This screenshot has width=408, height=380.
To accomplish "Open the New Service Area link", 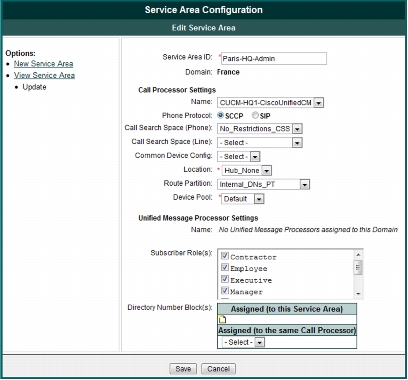I will coord(43,64).
